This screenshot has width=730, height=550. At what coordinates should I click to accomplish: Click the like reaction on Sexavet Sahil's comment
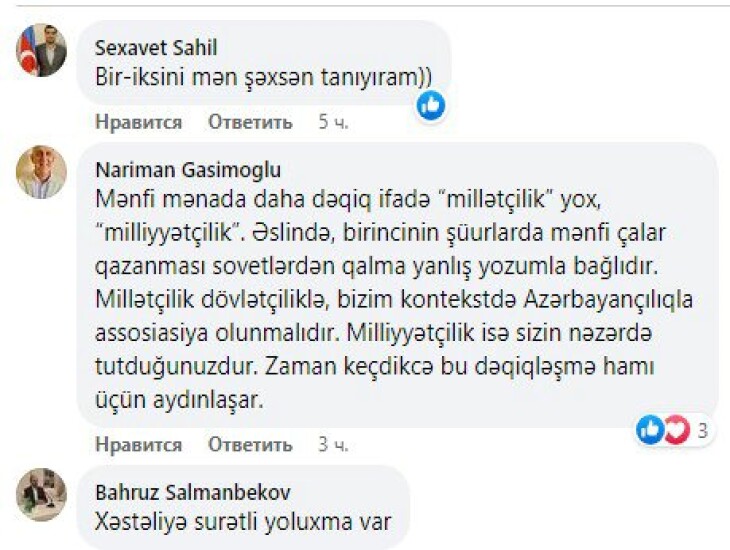431,105
